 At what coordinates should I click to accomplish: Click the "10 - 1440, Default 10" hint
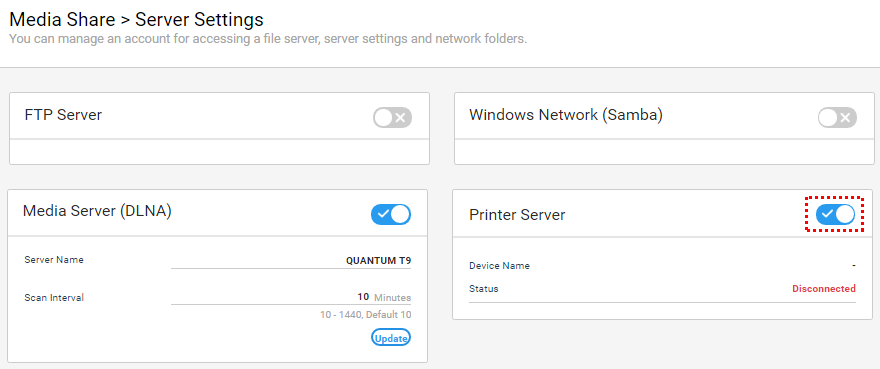click(365, 315)
